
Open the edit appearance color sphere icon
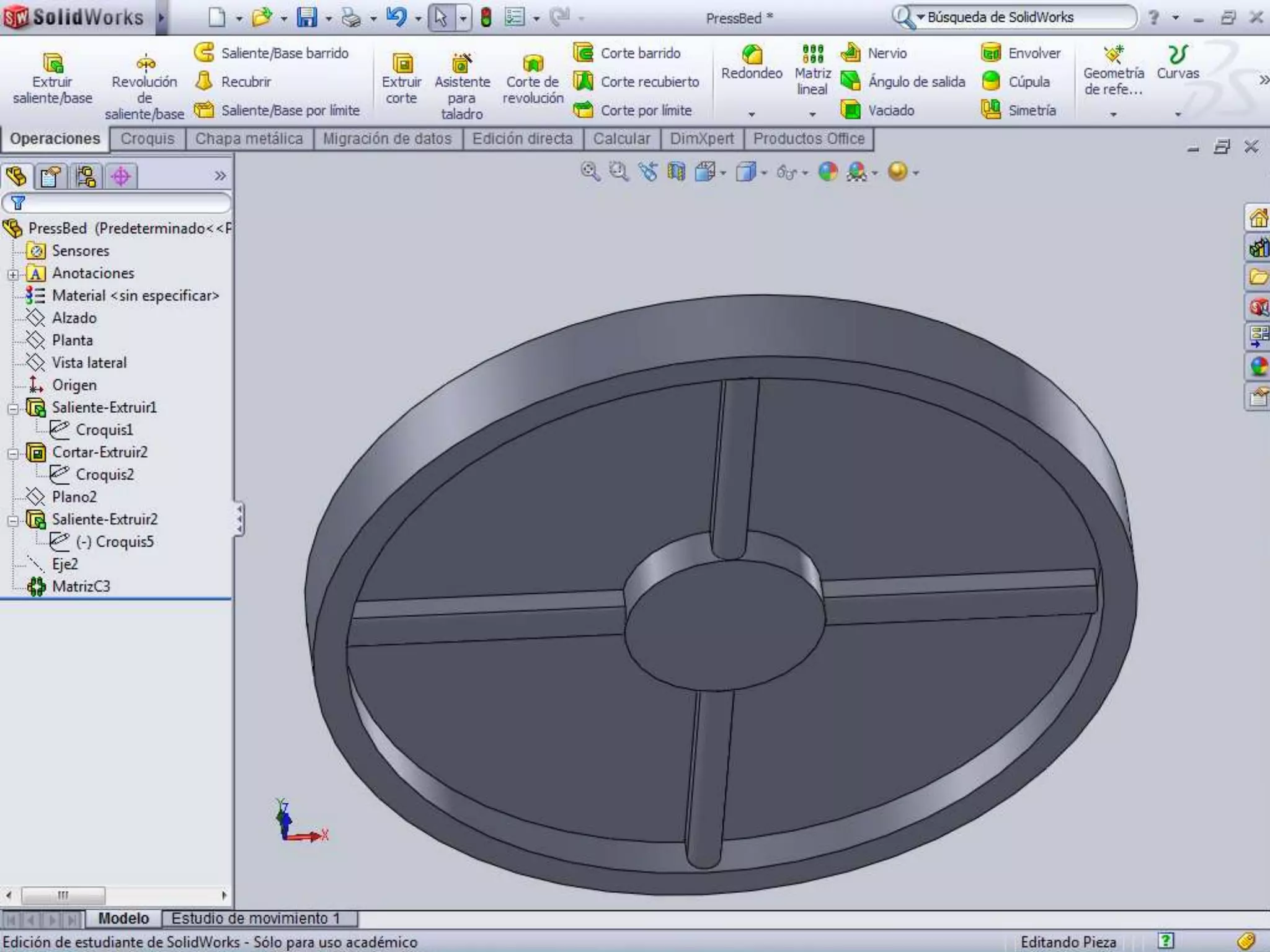click(x=828, y=172)
